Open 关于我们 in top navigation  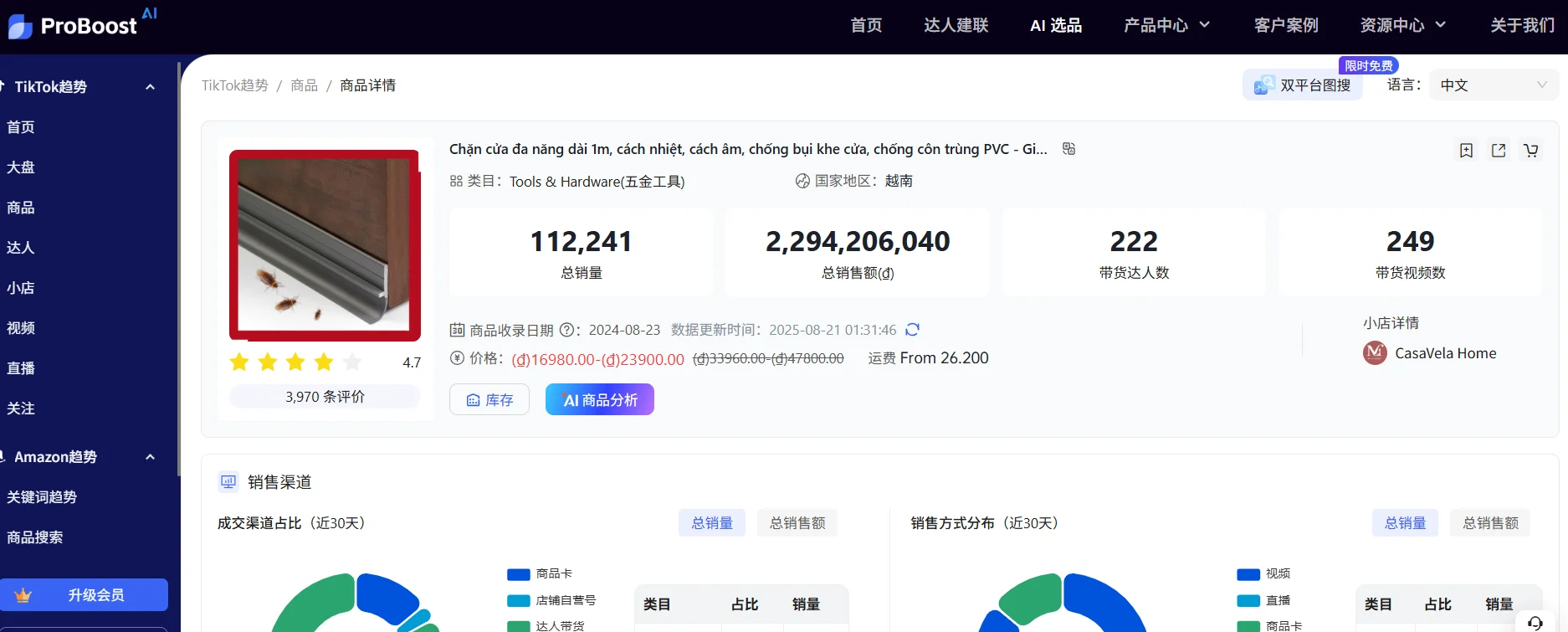(x=1522, y=25)
